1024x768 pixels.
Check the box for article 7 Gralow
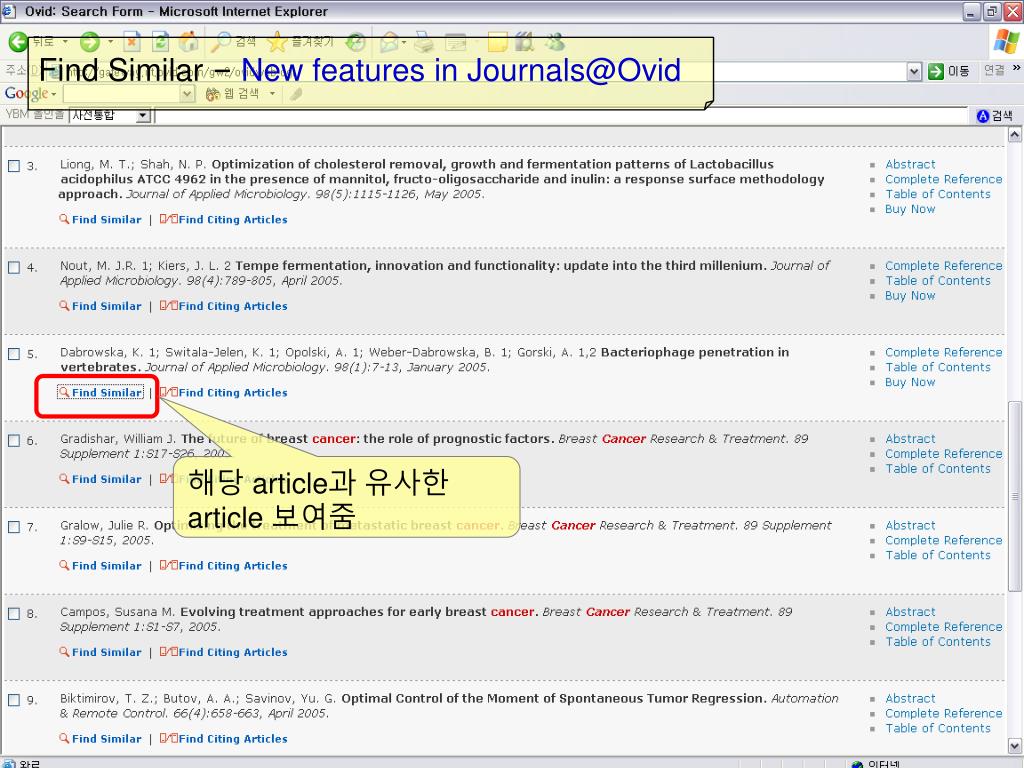[x=14, y=527]
